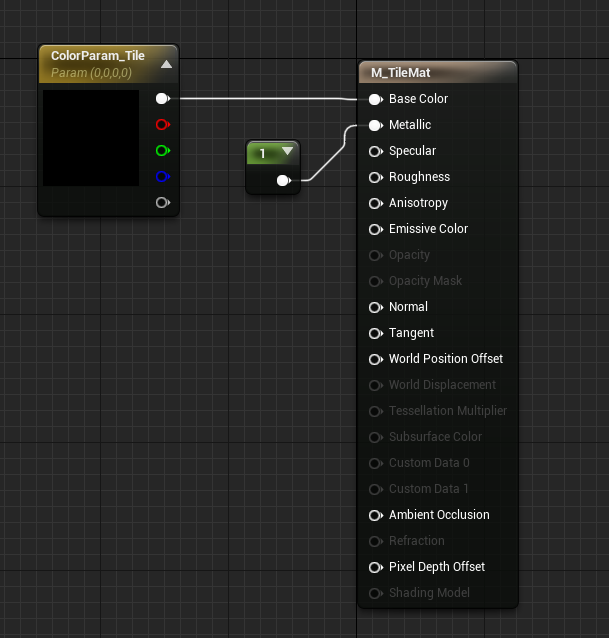Screen dimensions: 609x638
Task: Click the blue channel output pin
Action: click(x=163, y=177)
